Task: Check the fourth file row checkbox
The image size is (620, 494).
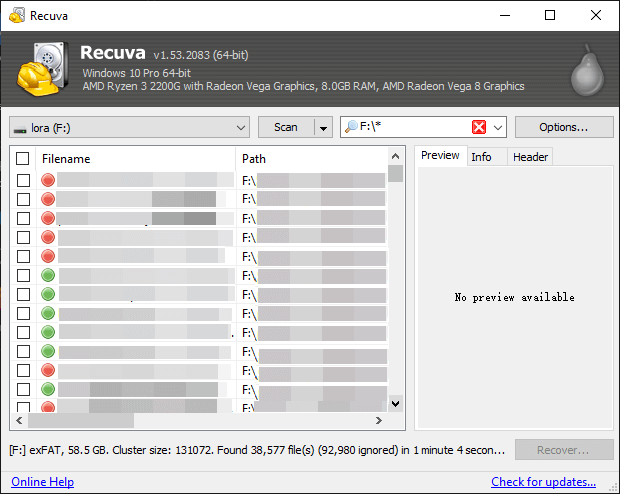Action: point(23,237)
